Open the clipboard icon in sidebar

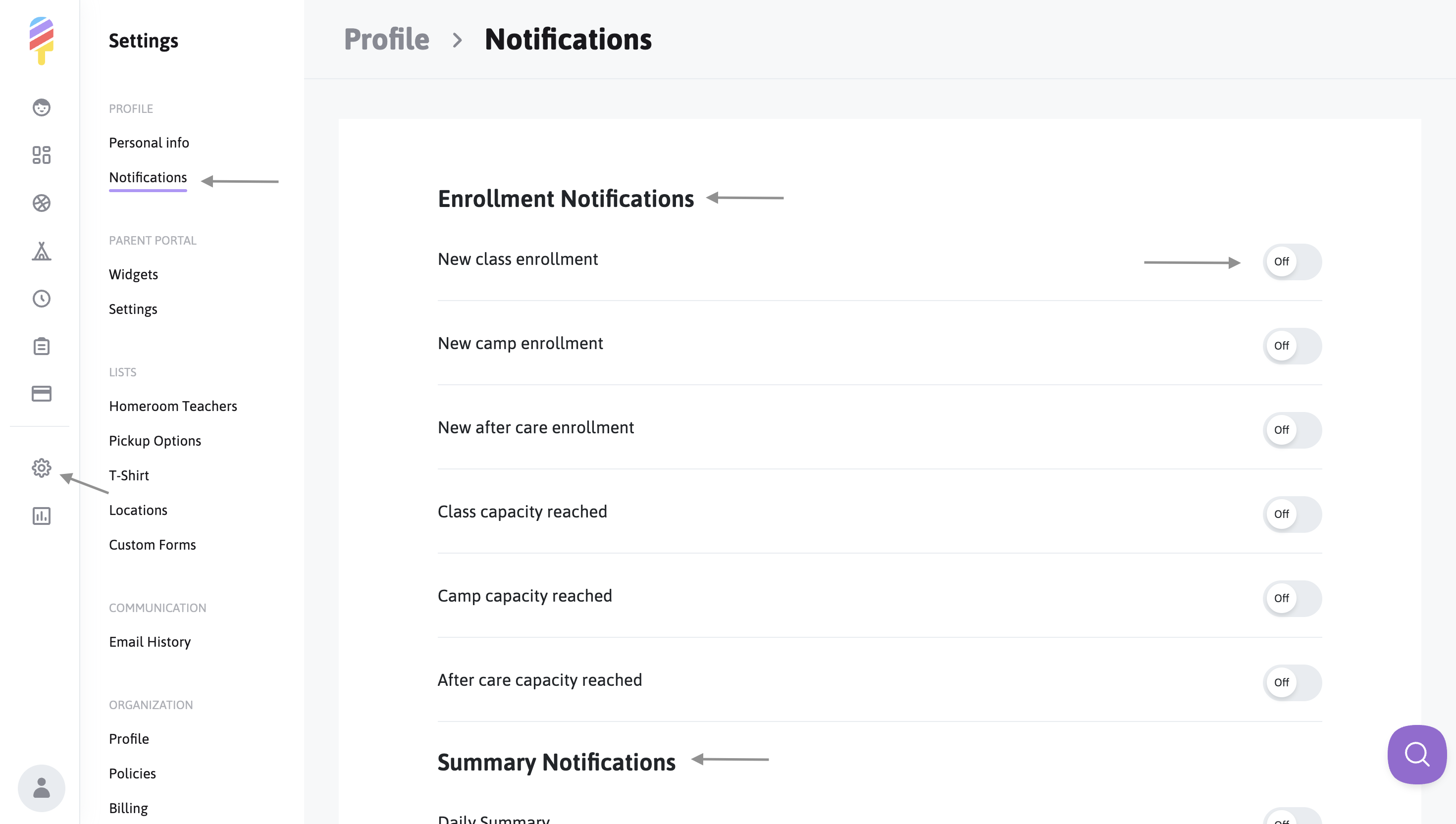[x=41, y=346]
